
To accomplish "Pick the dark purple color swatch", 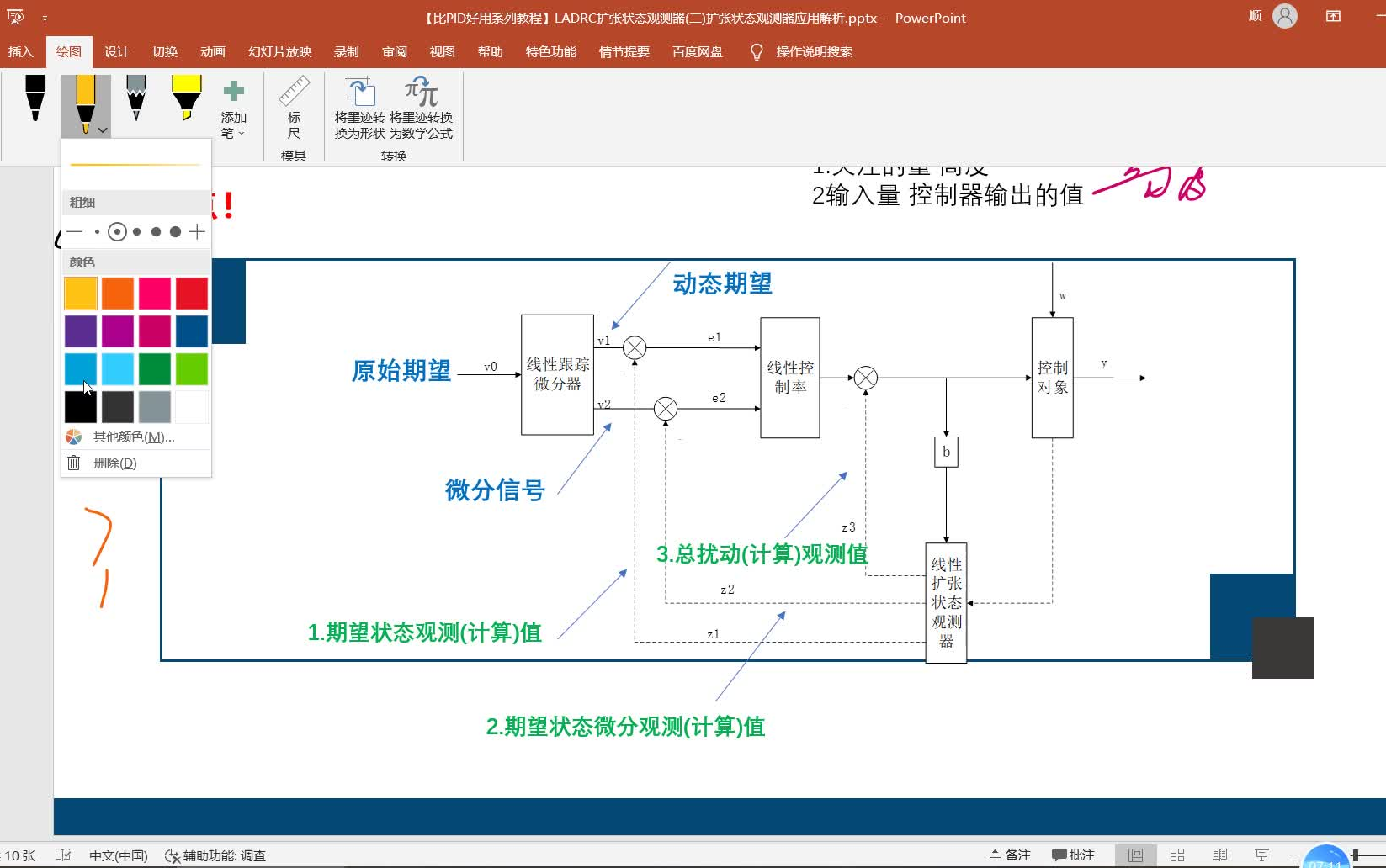I will point(81,331).
